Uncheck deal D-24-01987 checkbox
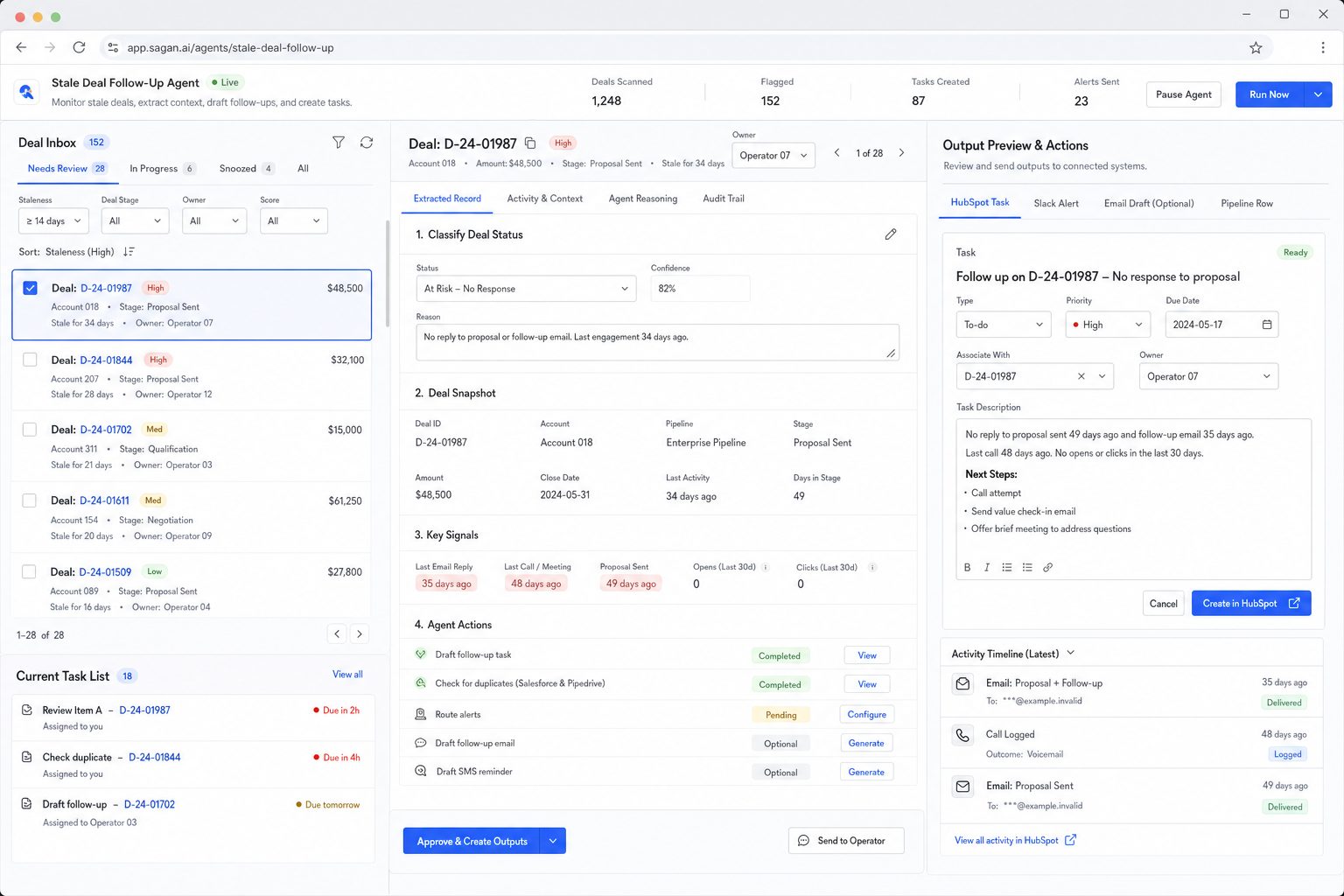Screen dimensions: 1344x896 (31, 288)
